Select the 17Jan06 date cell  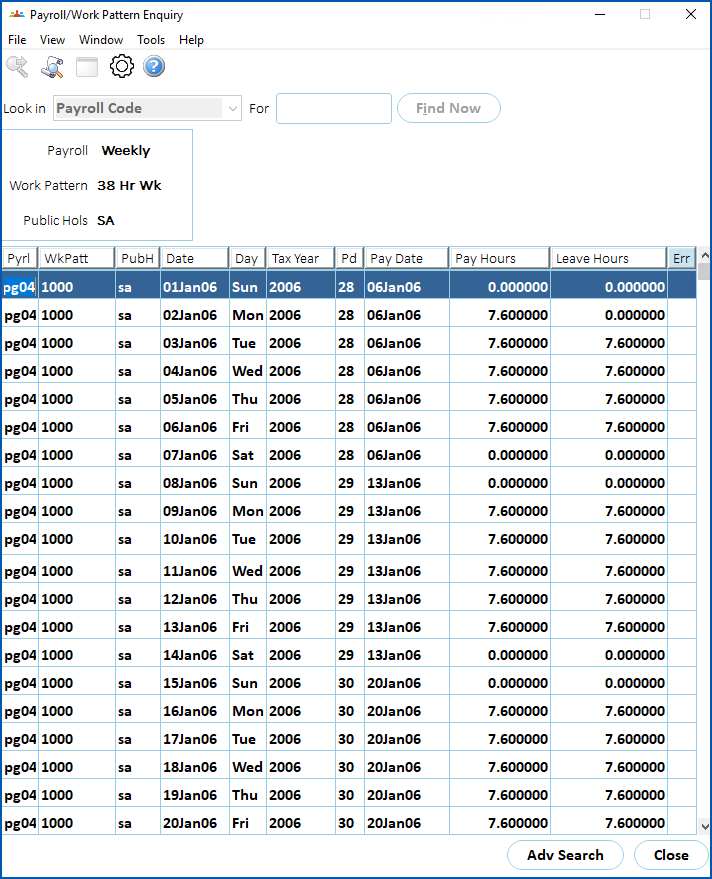tap(195, 739)
